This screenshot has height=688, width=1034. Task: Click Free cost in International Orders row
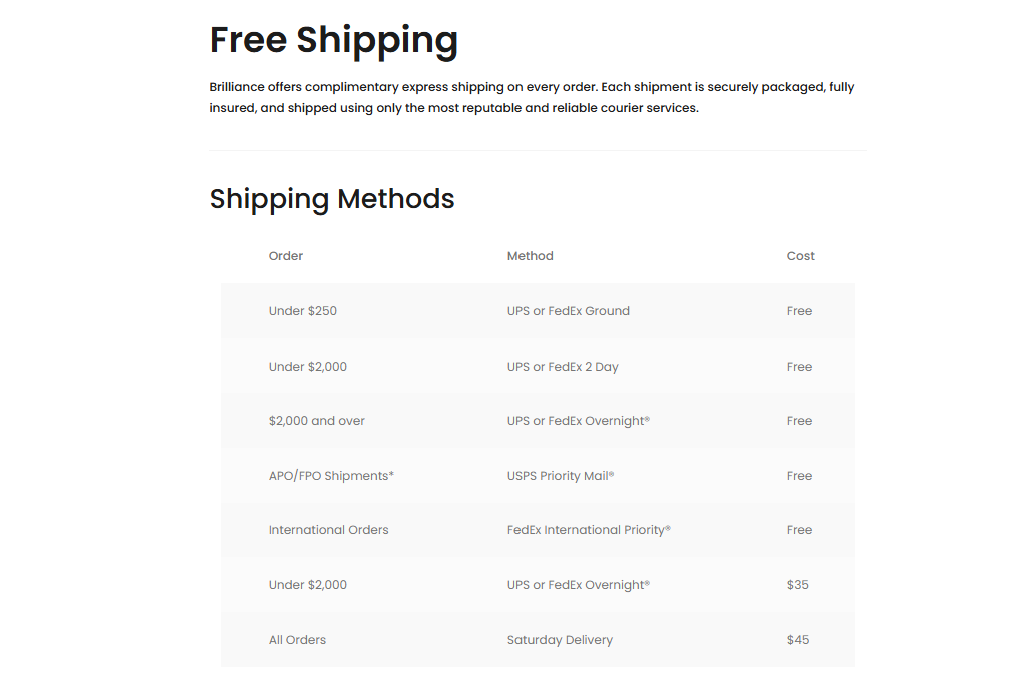(799, 530)
